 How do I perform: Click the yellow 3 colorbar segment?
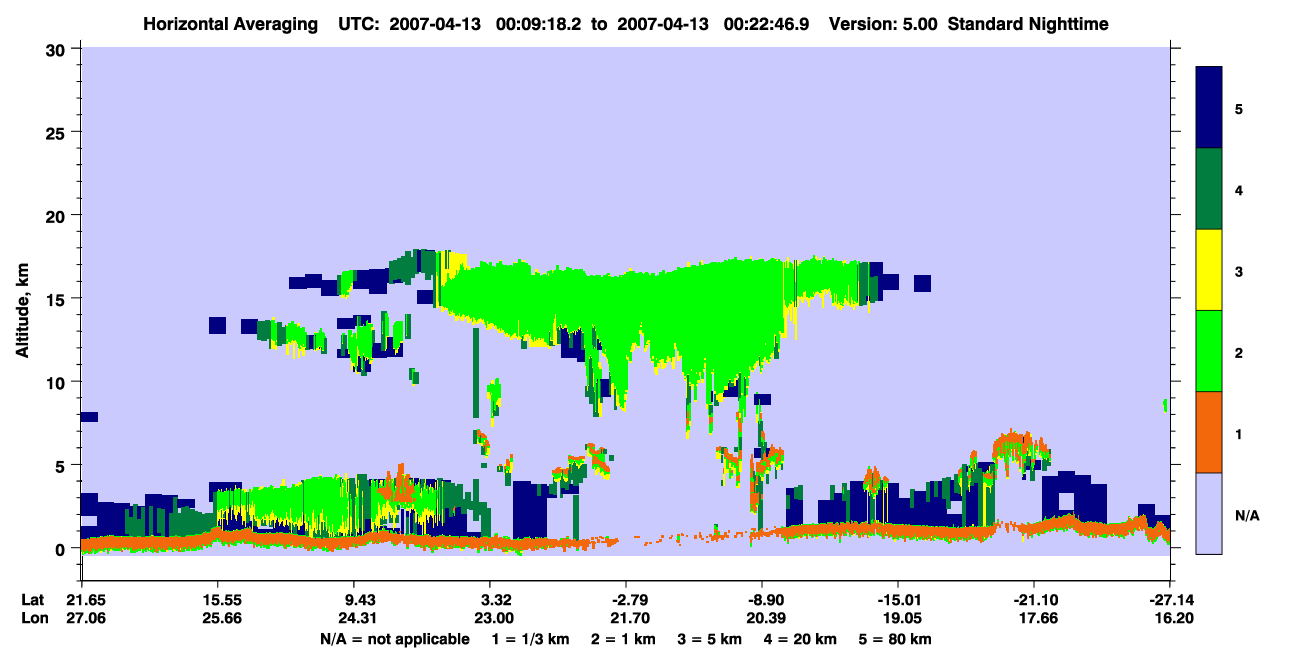(x=1210, y=270)
